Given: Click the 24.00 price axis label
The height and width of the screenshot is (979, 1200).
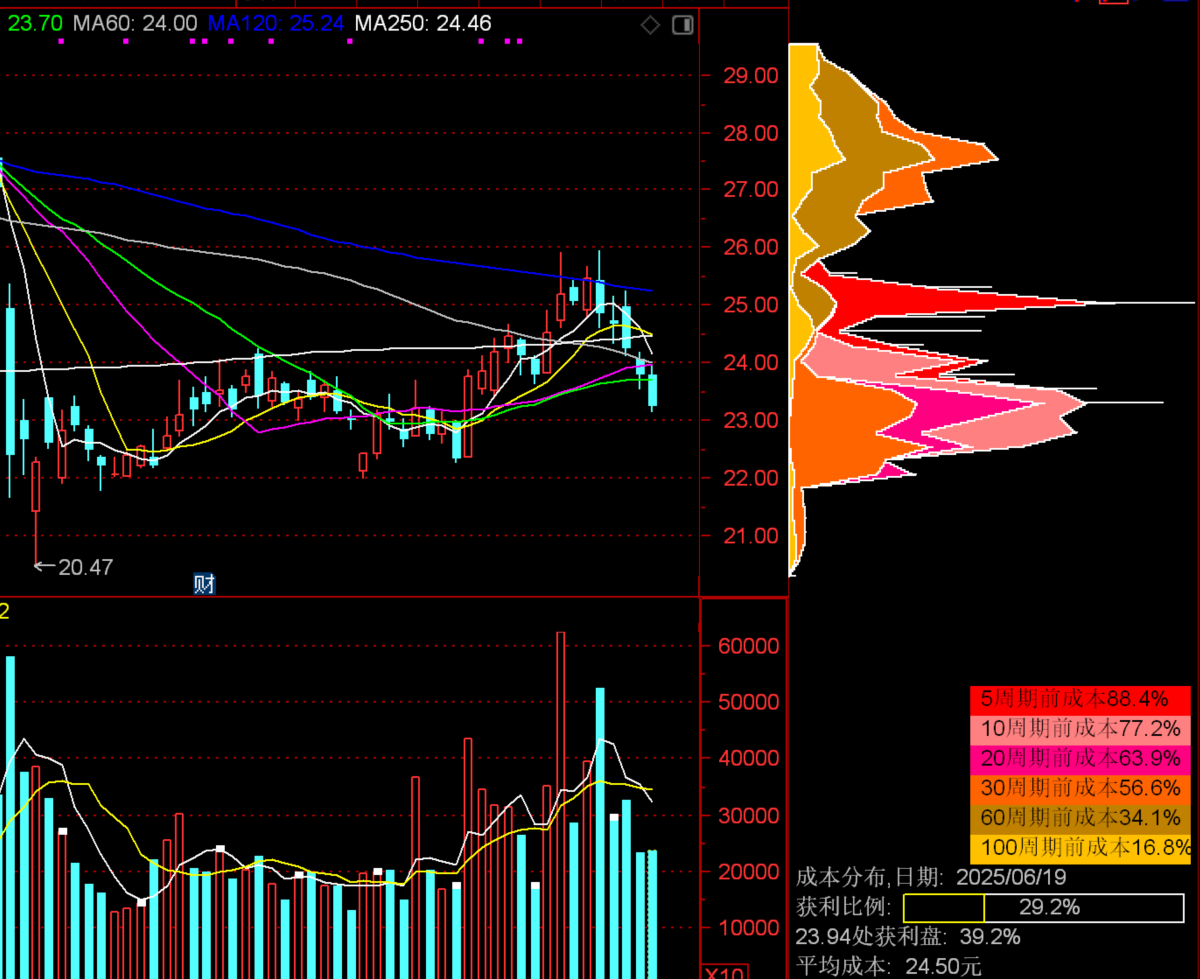Looking at the screenshot, I should pos(751,362).
